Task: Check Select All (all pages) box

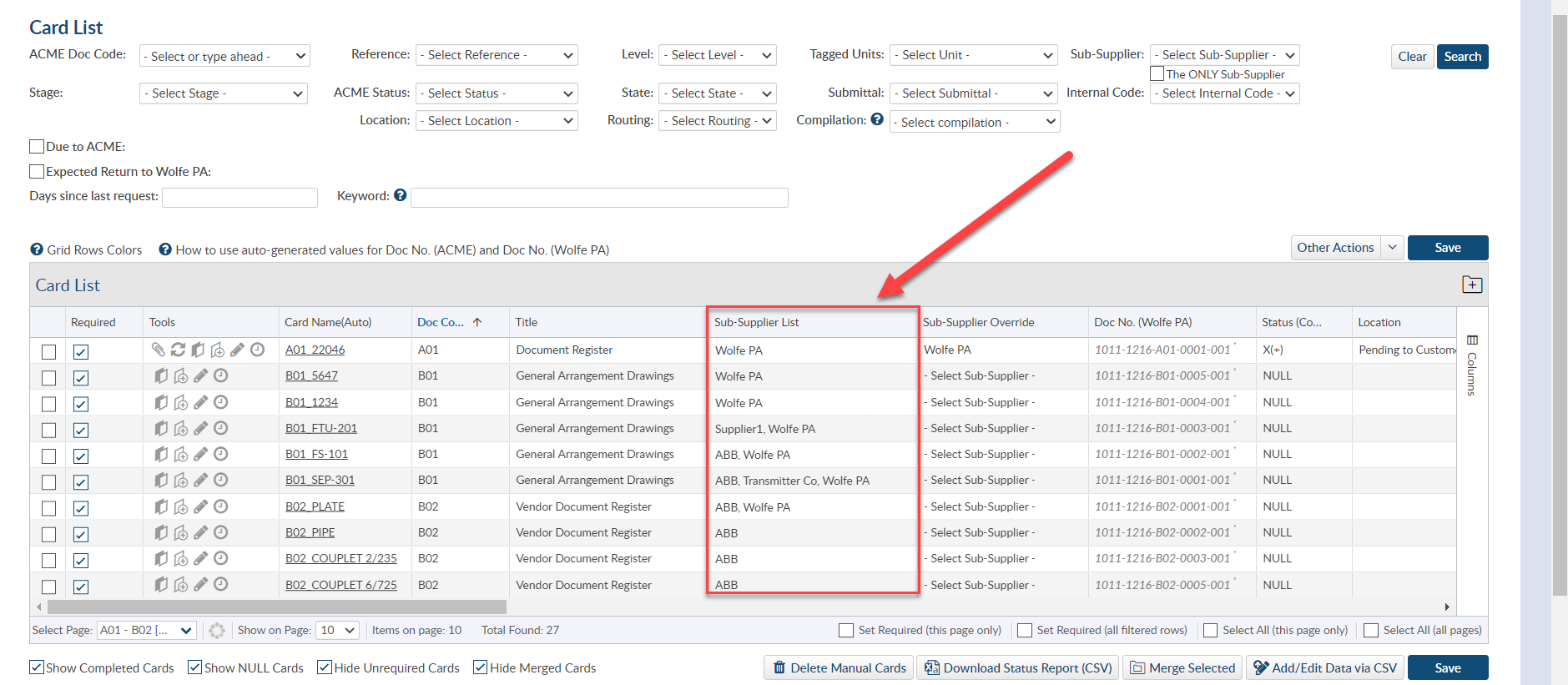Action: pyautogui.click(x=1370, y=630)
